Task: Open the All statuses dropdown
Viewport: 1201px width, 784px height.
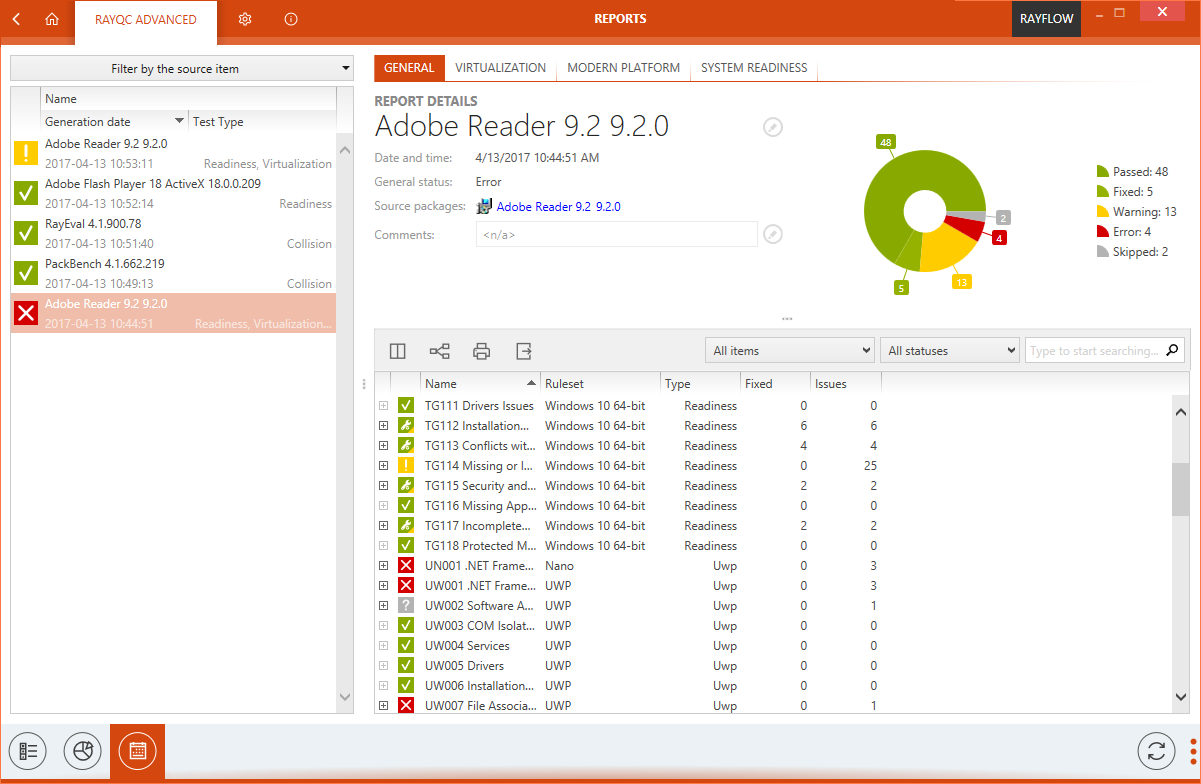Action: 949,351
